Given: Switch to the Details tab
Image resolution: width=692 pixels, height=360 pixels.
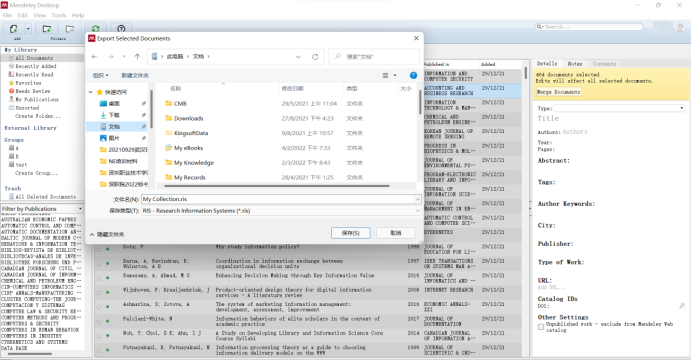Looking at the screenshot, I should [x=547, y=64].
